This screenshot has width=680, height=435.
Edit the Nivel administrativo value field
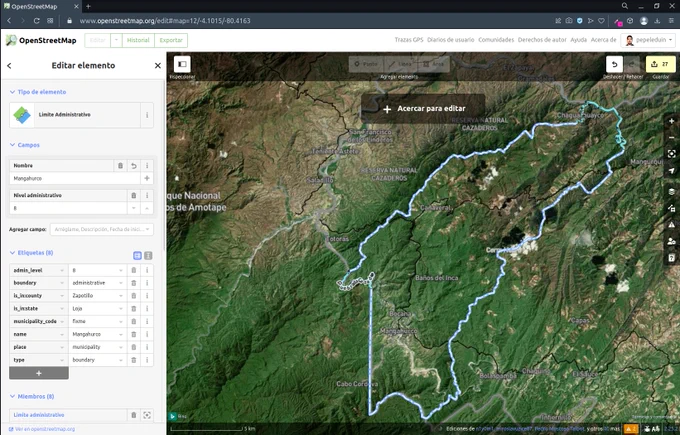pos(68,208)
